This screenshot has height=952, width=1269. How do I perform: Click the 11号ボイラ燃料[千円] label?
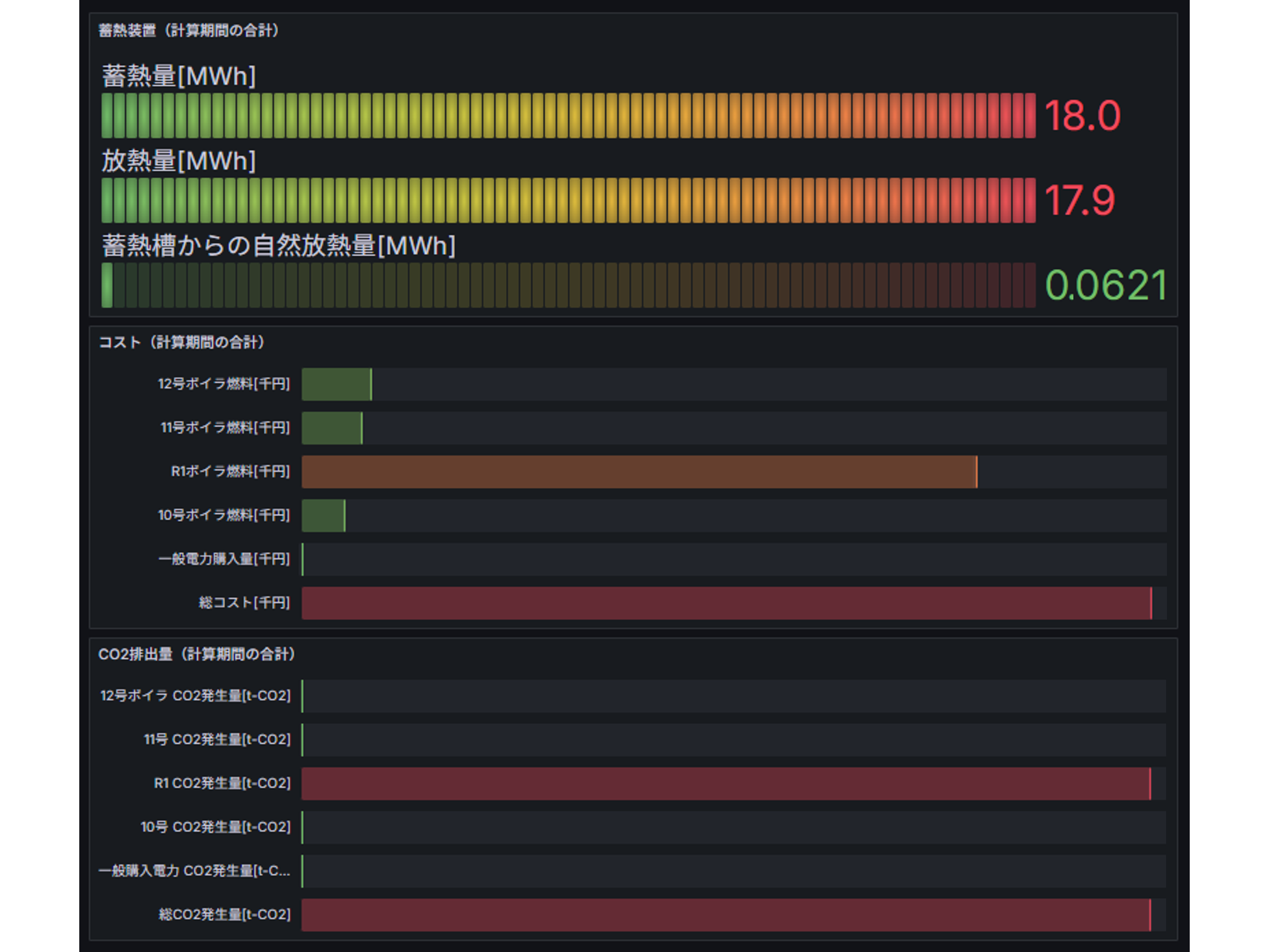[x=225, y=428]
